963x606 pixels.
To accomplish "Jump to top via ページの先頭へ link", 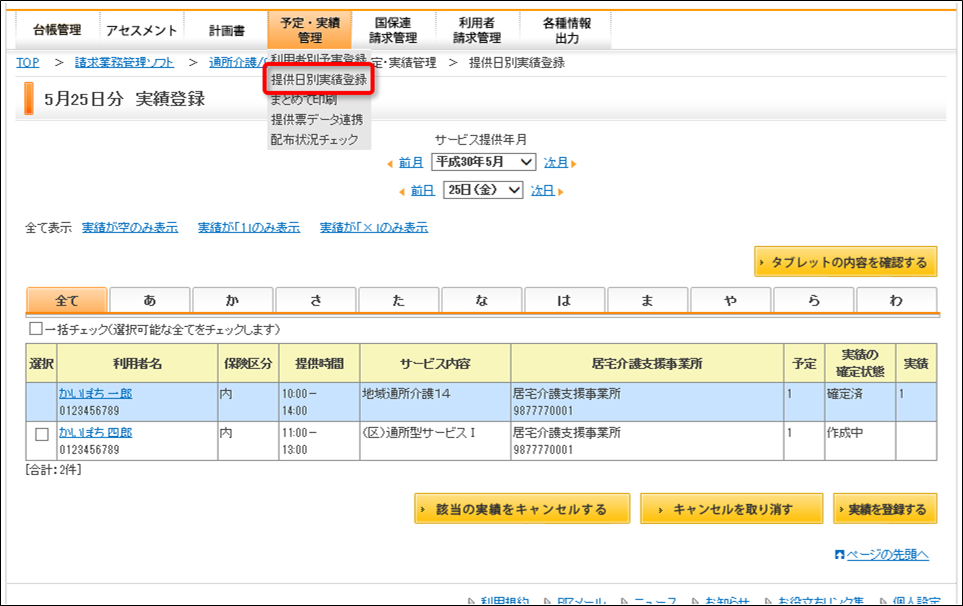I will coord(888,555).
